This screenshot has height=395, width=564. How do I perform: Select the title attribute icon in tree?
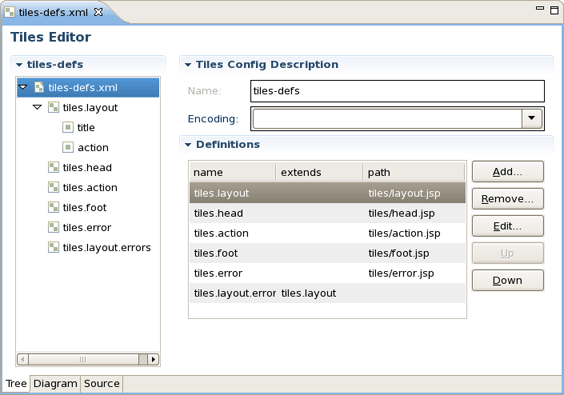pos(68,127)
